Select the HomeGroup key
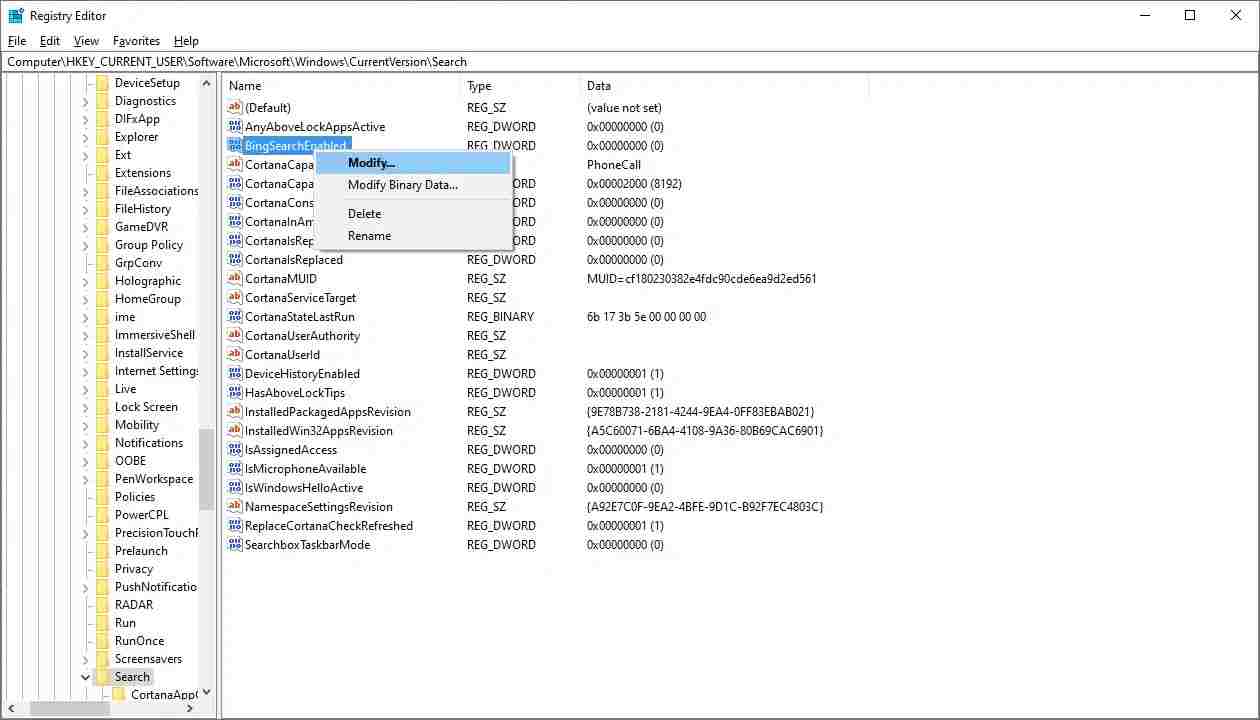Viewport: 1260px width, 720px height. click(148, 299)
